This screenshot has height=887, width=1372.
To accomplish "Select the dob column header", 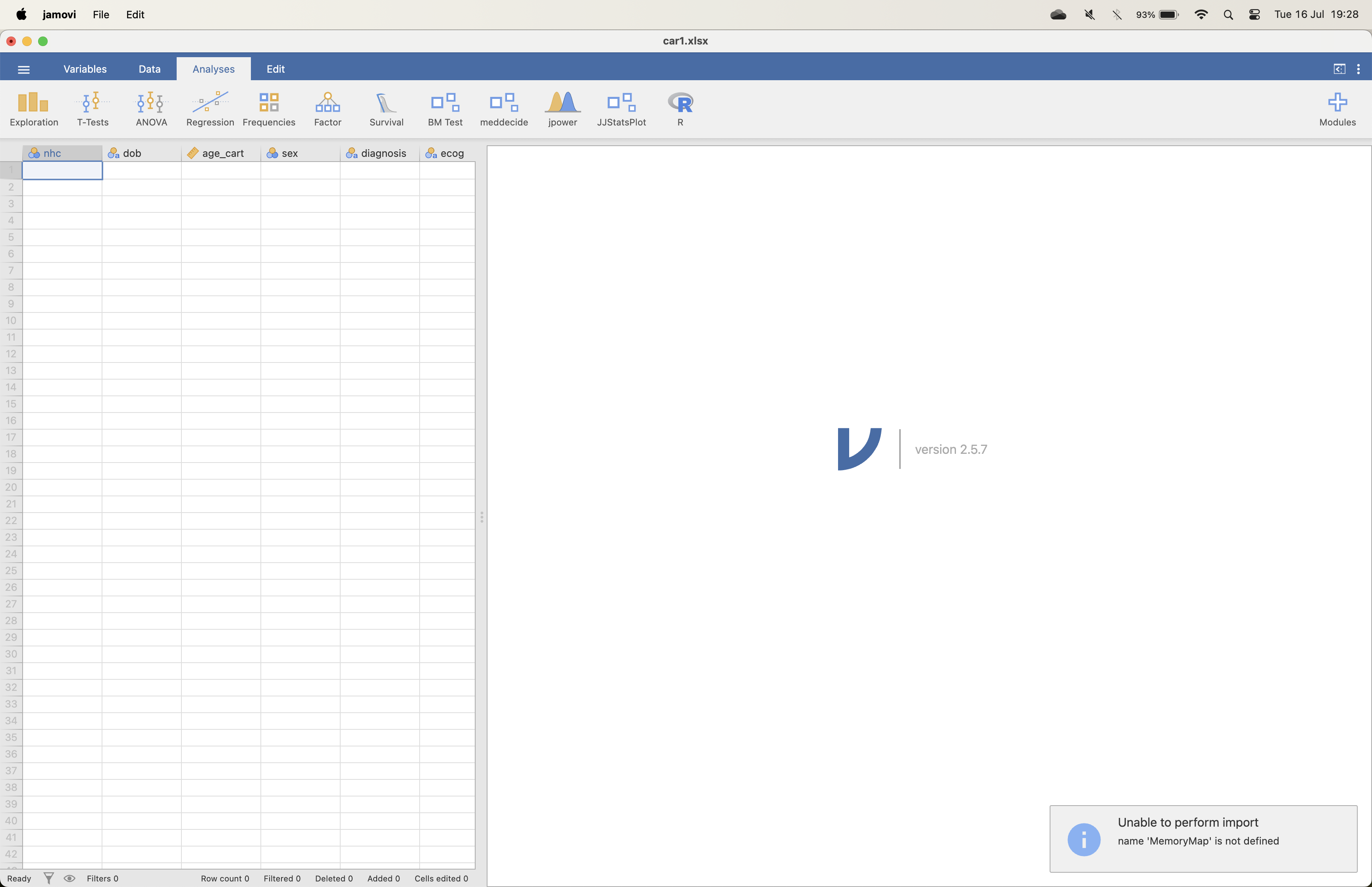I will (x=142, y=153).
